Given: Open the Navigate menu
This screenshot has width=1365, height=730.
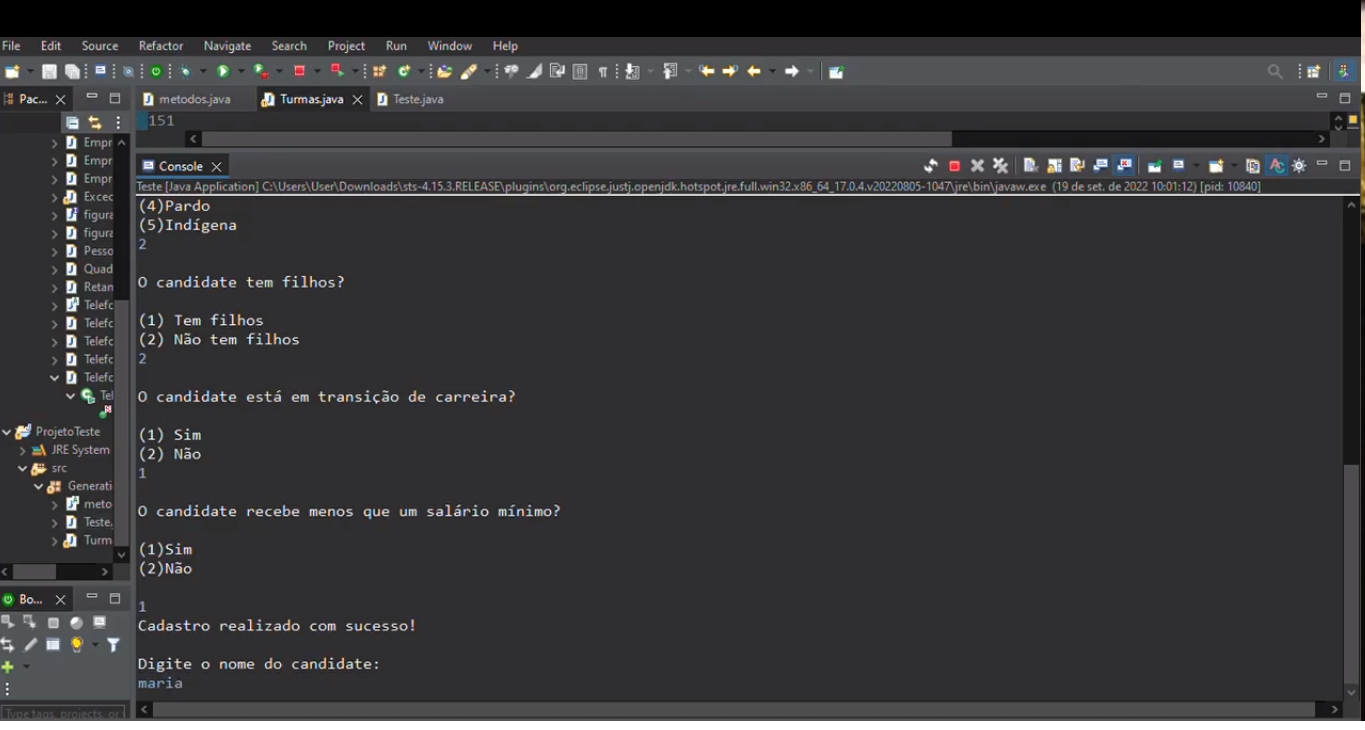Looking at the screenshot, I should (227, 46).
